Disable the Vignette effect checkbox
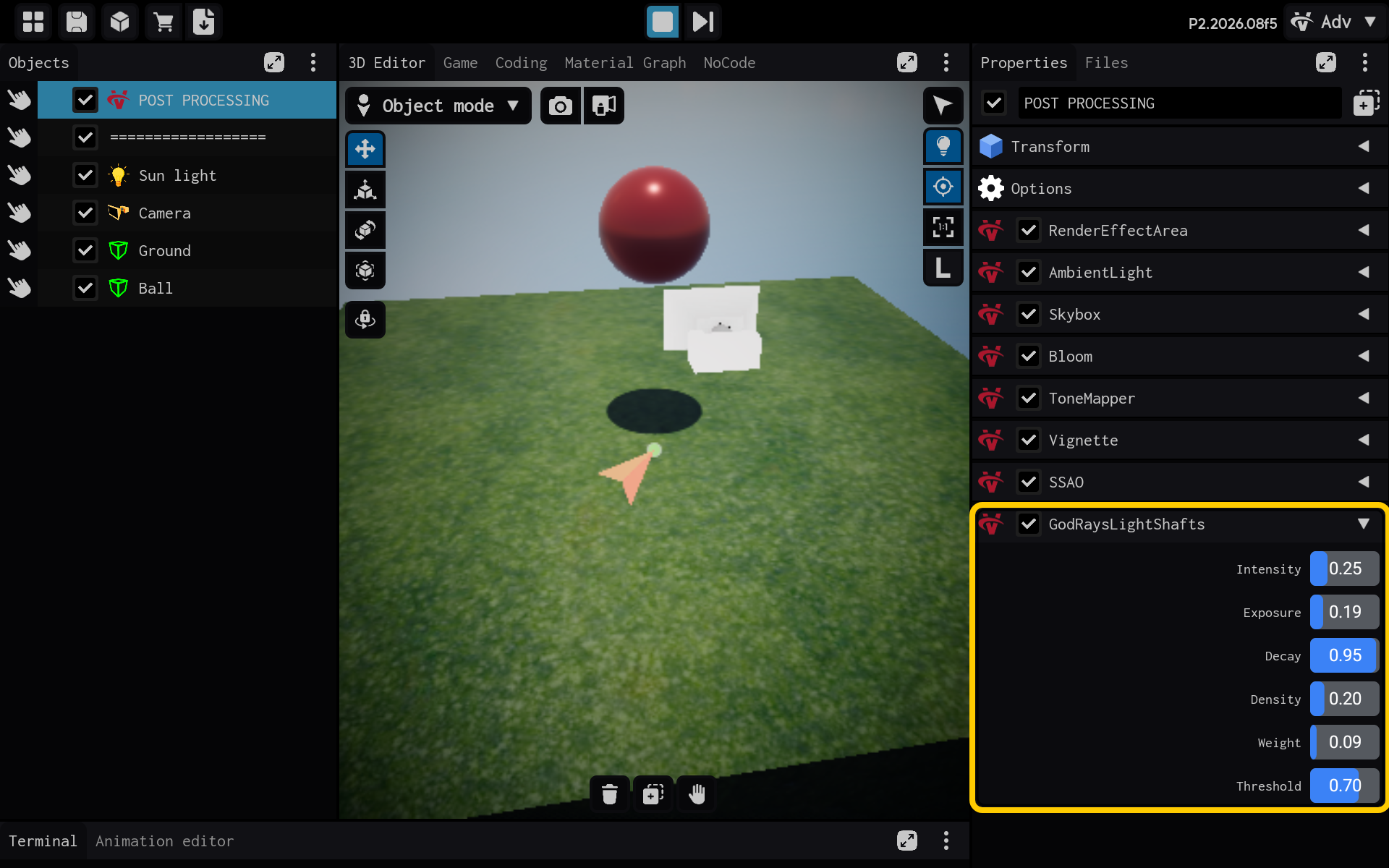The image size is (1389, 868). [1029, 440]
